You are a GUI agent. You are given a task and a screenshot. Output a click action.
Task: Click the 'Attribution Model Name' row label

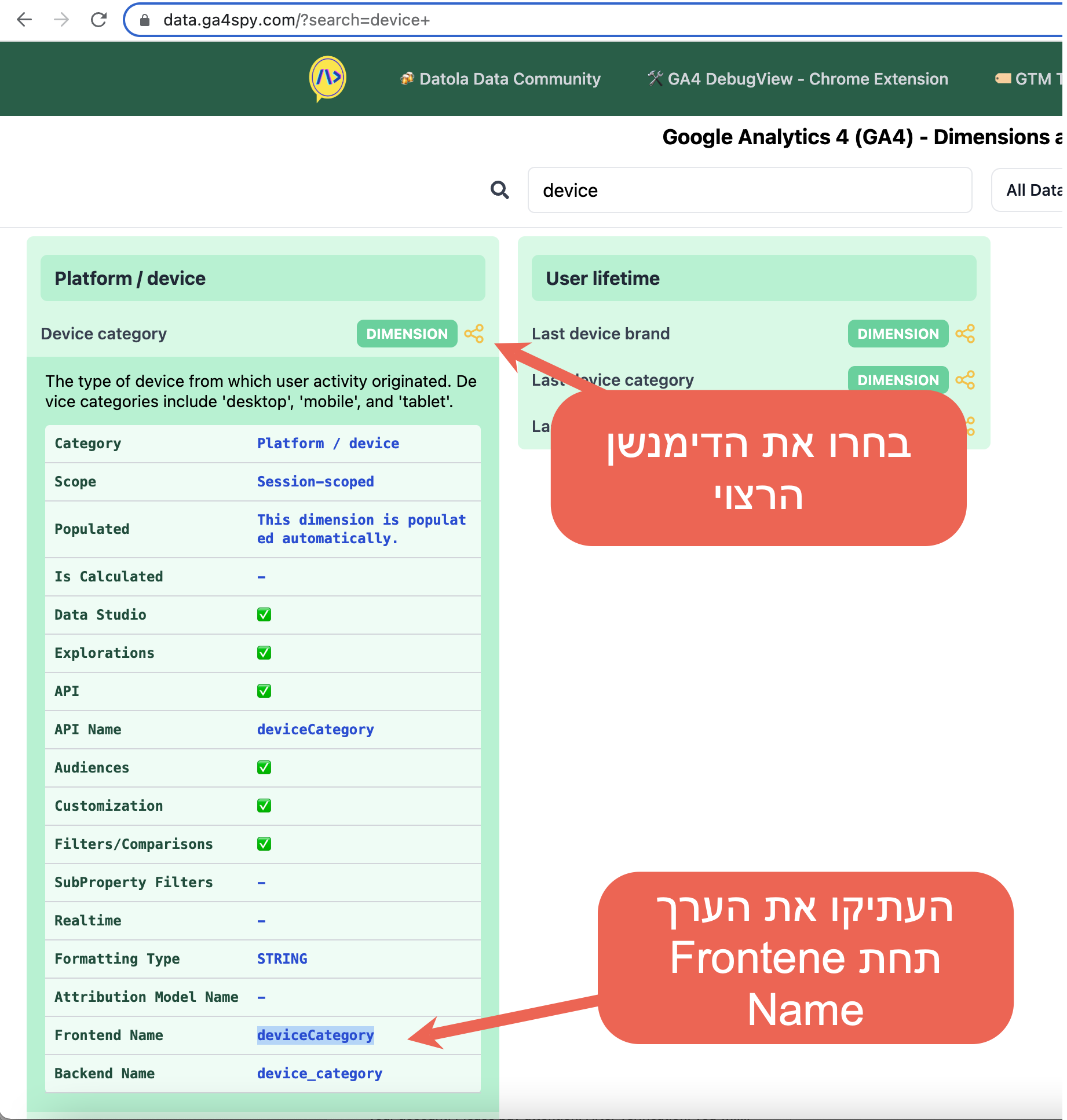point(147,997)
